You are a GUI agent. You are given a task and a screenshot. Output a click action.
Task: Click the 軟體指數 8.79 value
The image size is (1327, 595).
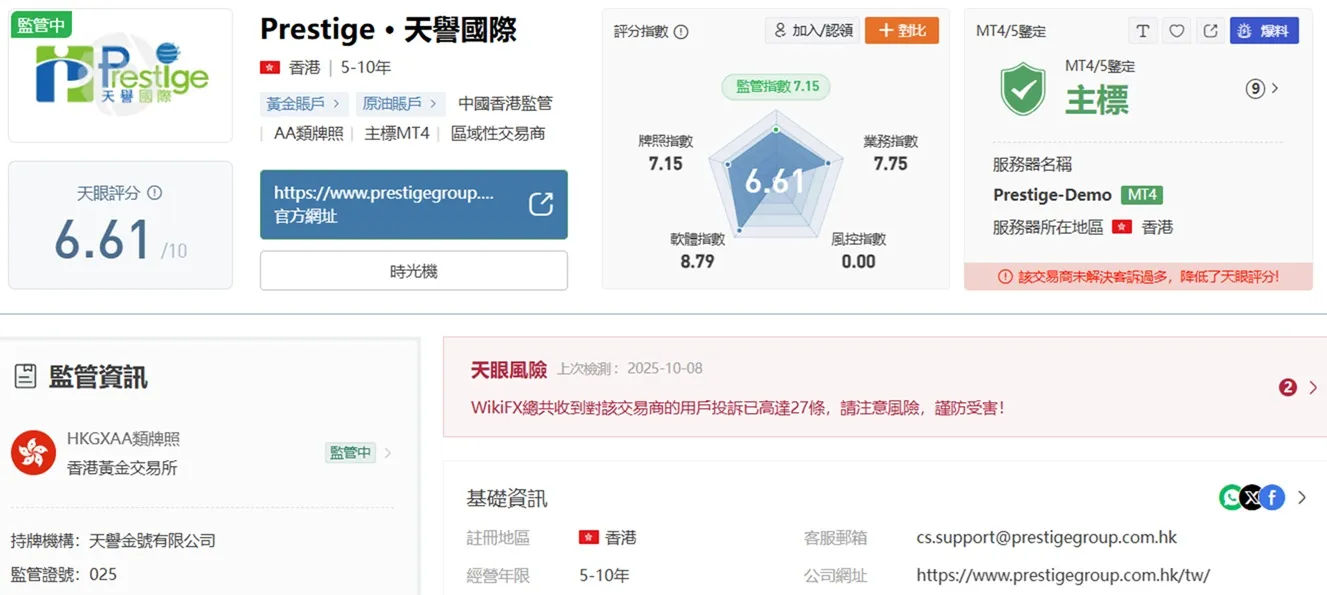click(697, 261)
